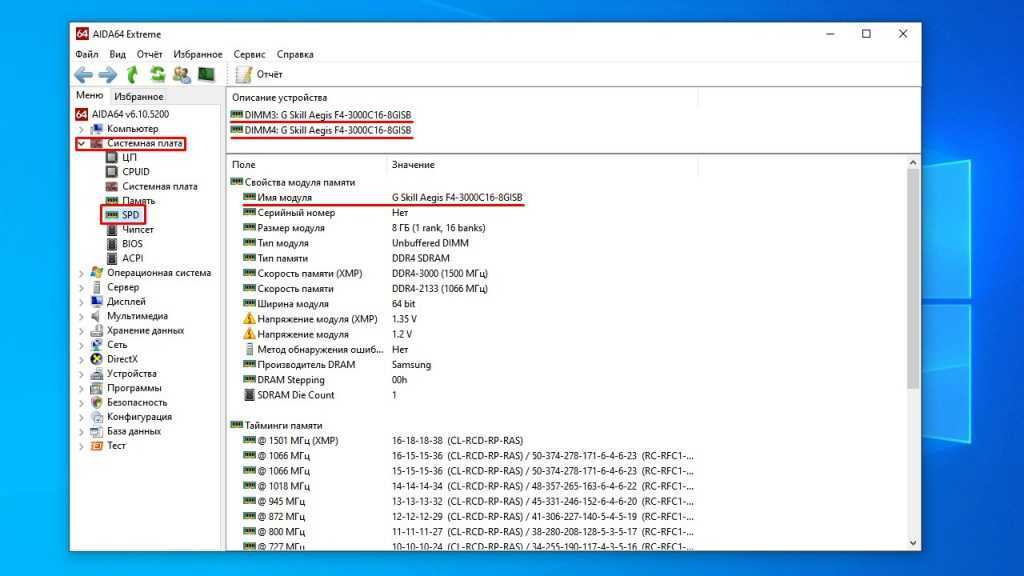Expand the Операционная система tree node
This screenshot has height=576, width=1024.
81,273
